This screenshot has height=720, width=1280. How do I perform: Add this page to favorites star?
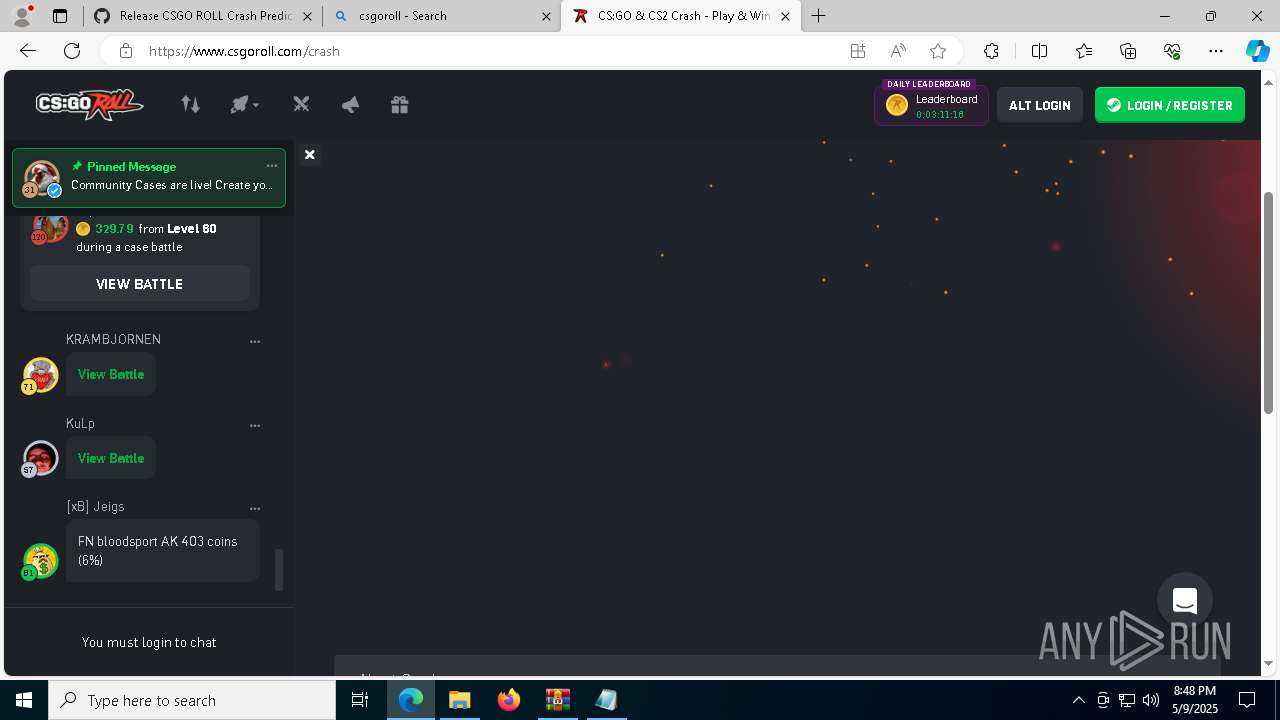[x=938, y=51]
